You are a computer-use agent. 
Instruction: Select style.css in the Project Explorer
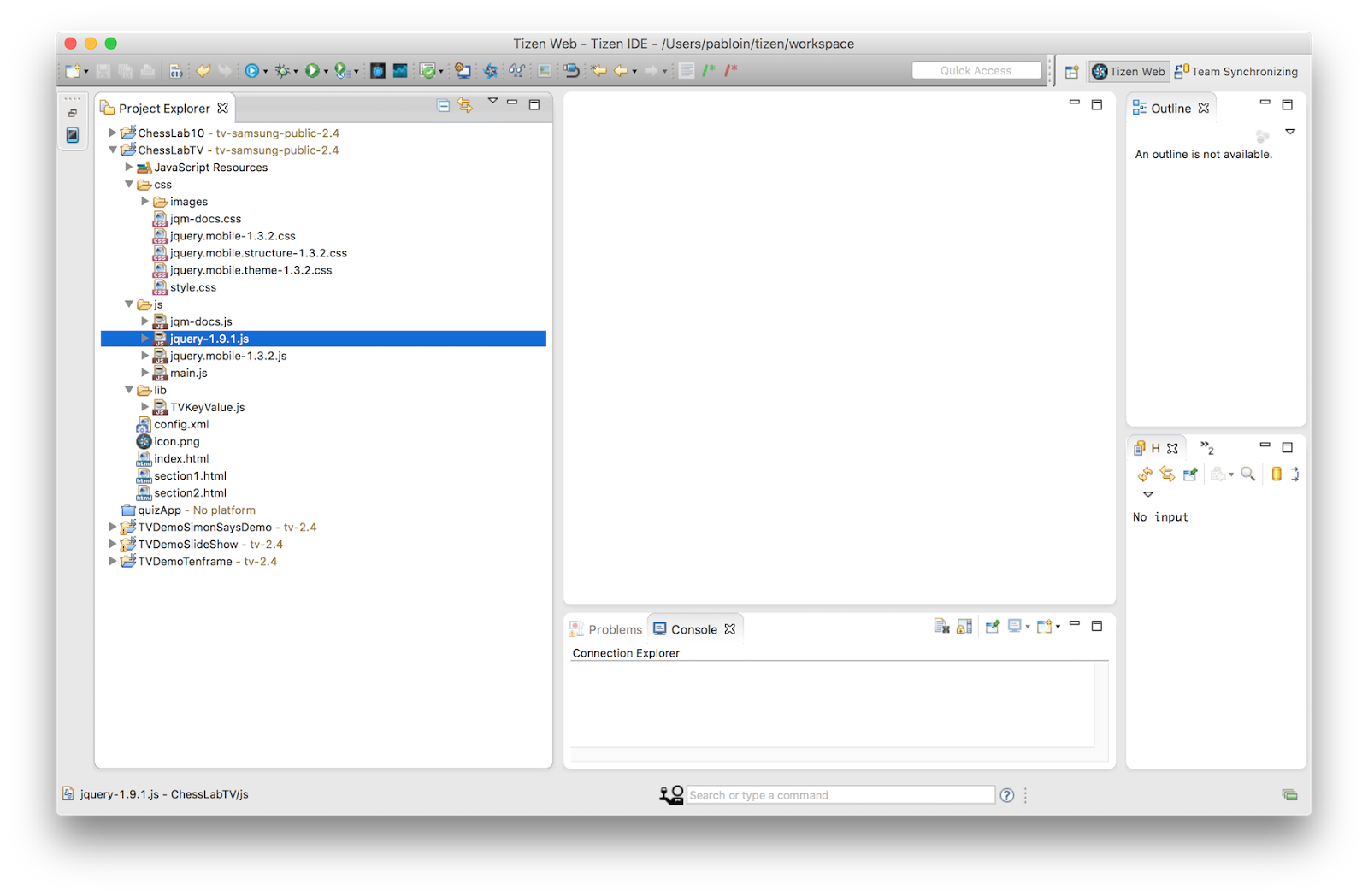pos(192,287)
